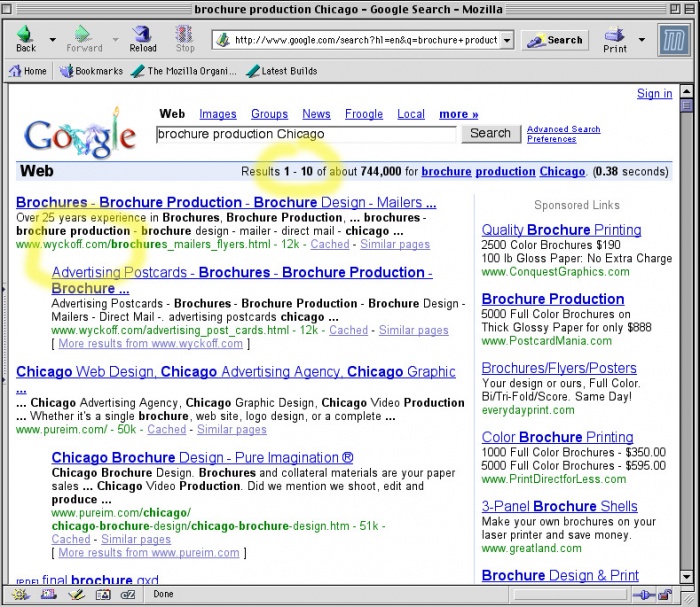This screenshot has width=700, height=607.
Task: Open Brochure Design & Print sponsored link
Action: 560,575
